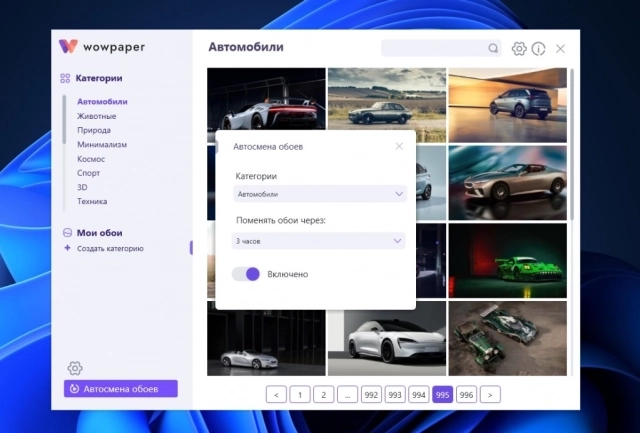
Task: Go to page 996
Action: click(466, 394)
